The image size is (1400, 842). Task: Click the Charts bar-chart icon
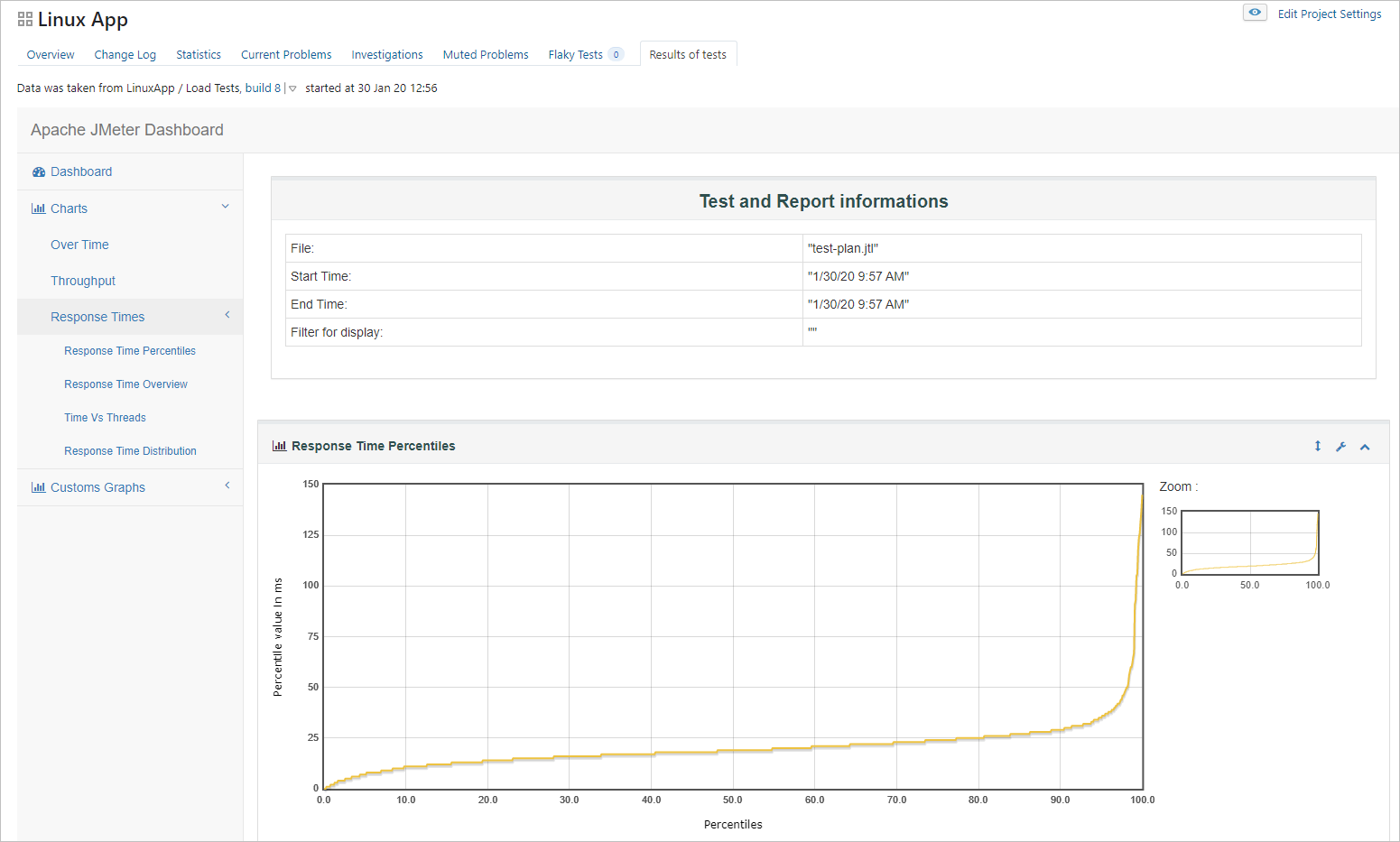point(38,208)
